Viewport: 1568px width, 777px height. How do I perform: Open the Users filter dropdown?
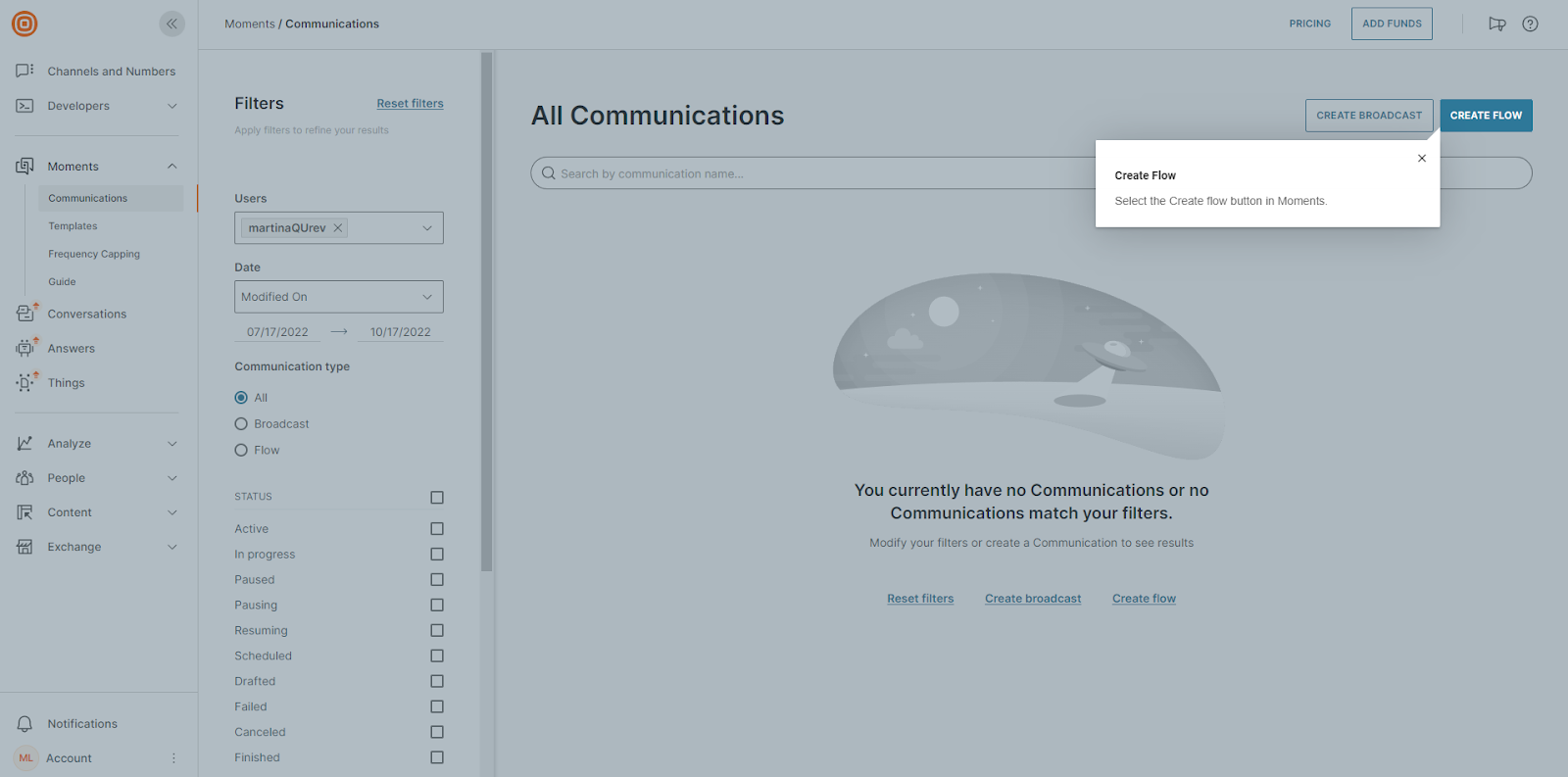point(339,228)
